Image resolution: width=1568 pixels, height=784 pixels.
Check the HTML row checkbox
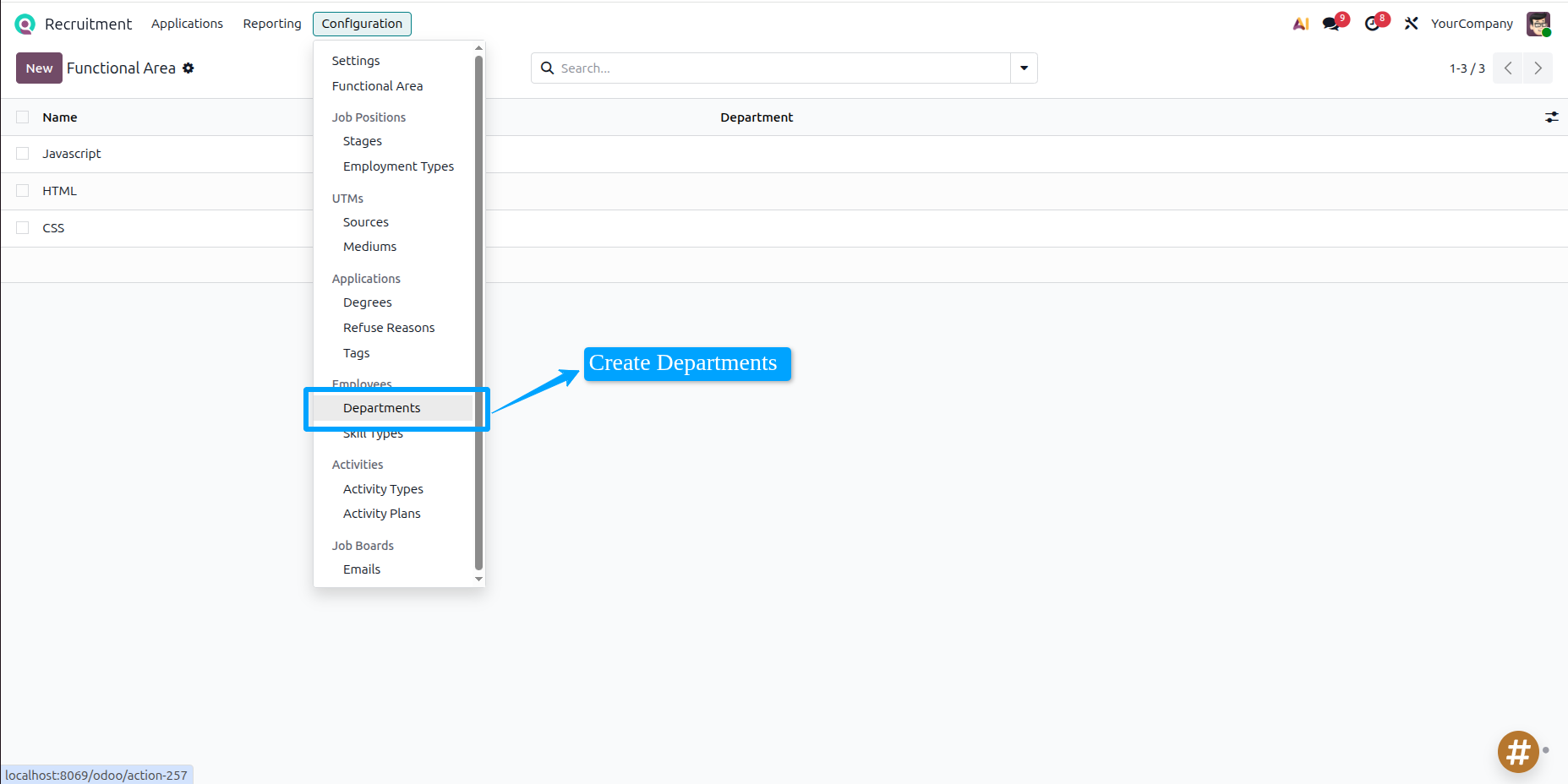click(x=23, y=191)
